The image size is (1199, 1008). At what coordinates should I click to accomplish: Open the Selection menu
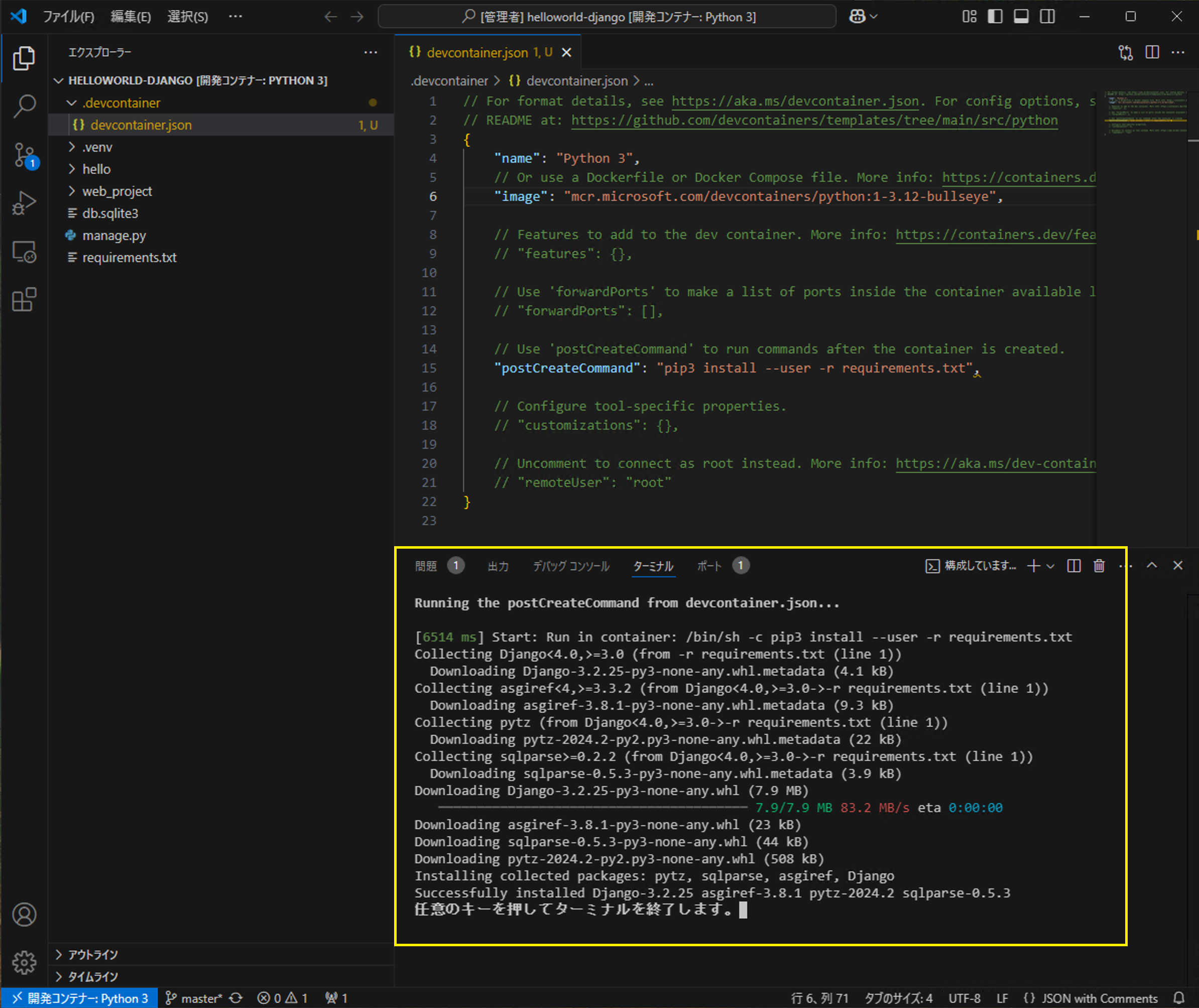(x=187, y=17)
